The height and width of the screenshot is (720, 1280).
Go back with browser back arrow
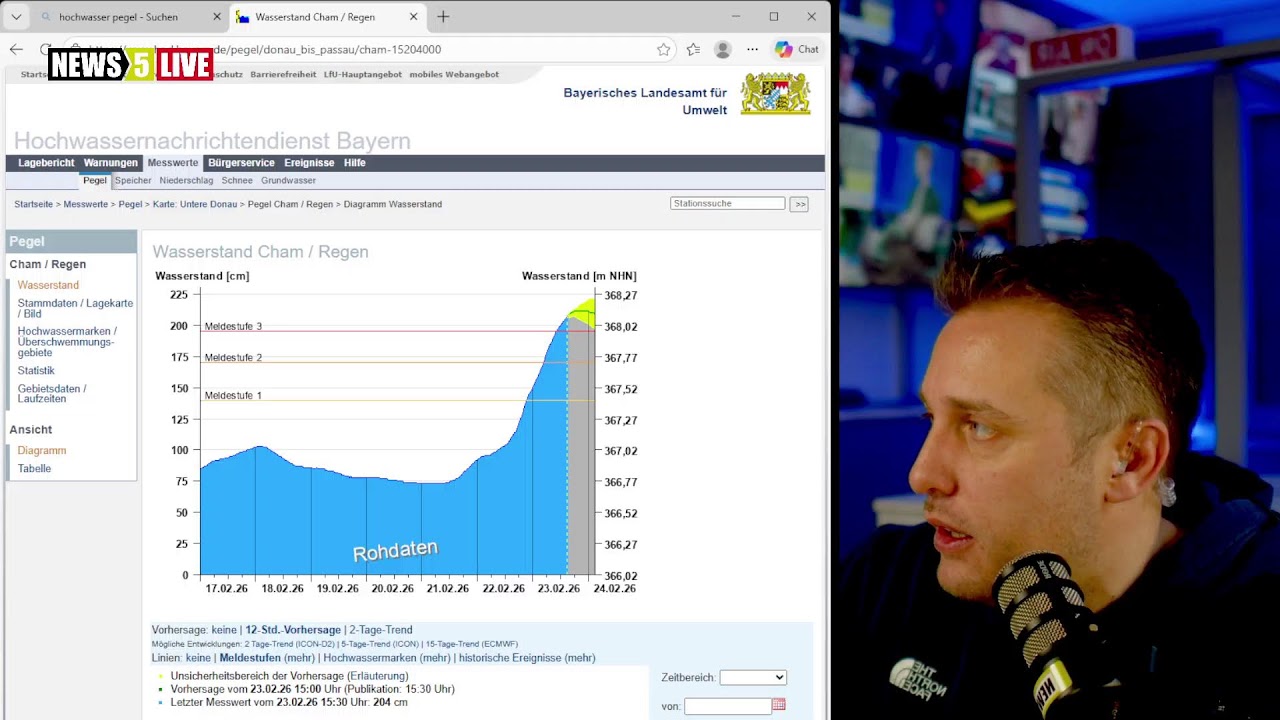pyautogui.click(x=16, y=49)
